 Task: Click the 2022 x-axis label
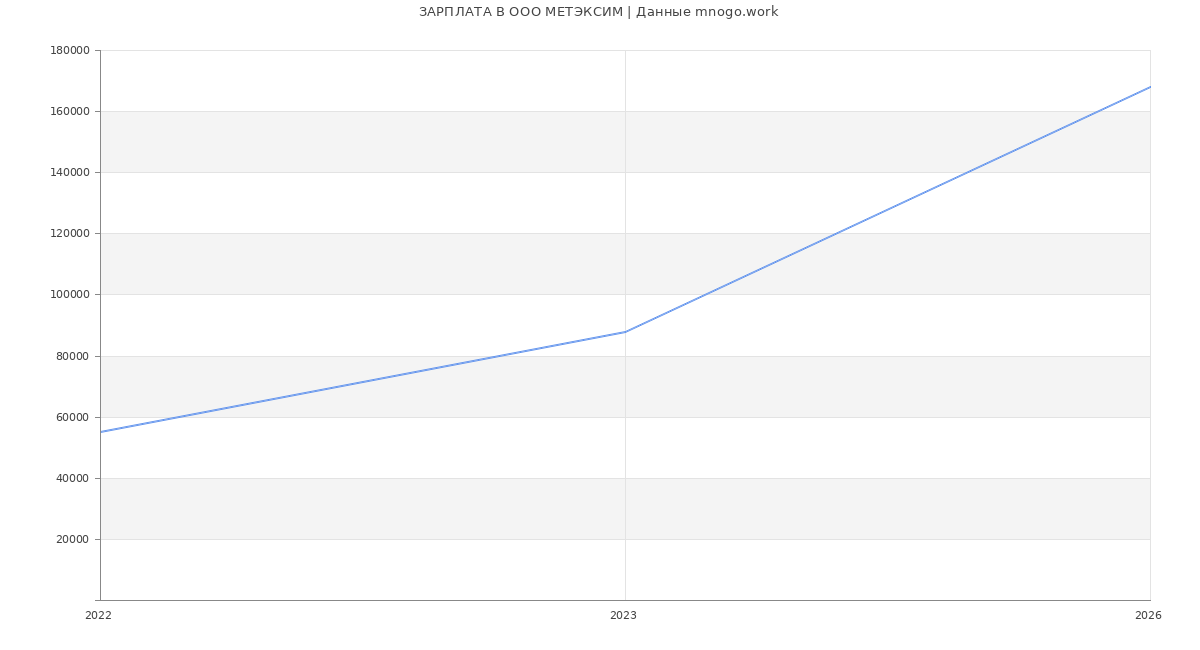(x=98, y=616)
